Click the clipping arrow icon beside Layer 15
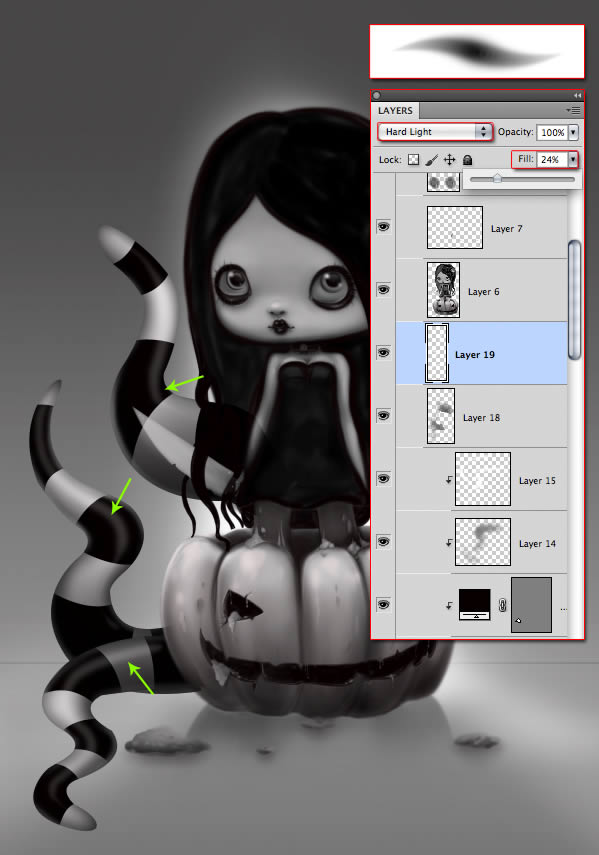The image size is (599, 855). click(449, 480)
